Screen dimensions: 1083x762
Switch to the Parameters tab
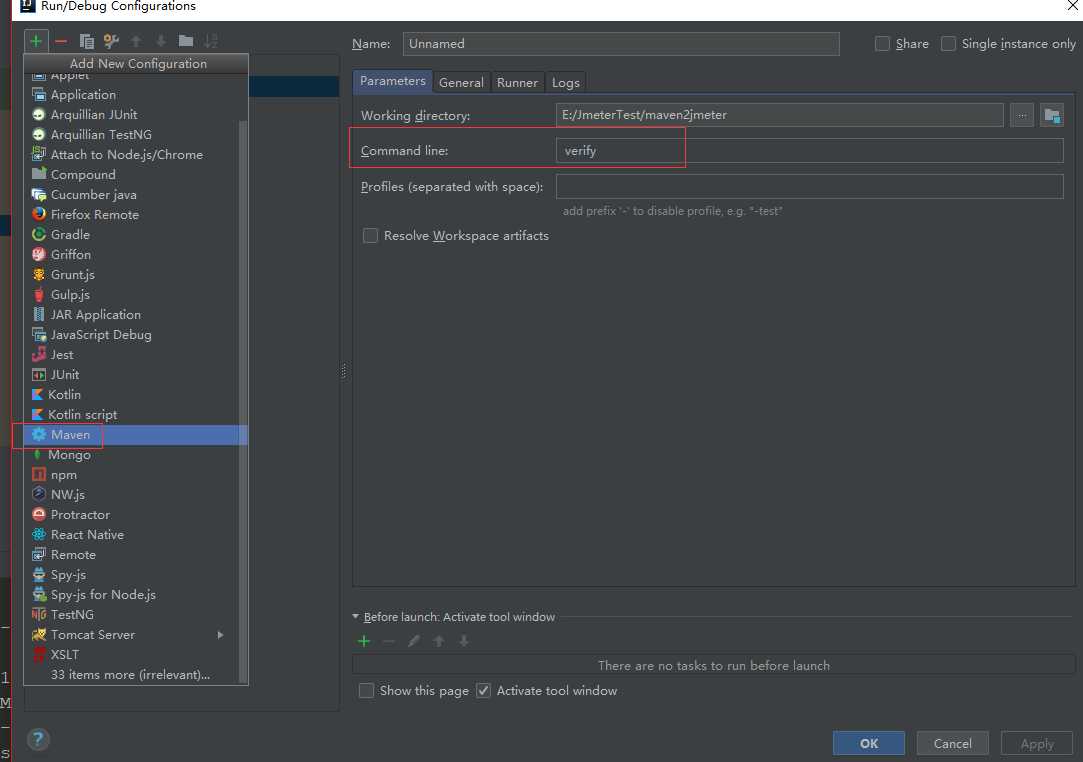[x=392, y=82]
